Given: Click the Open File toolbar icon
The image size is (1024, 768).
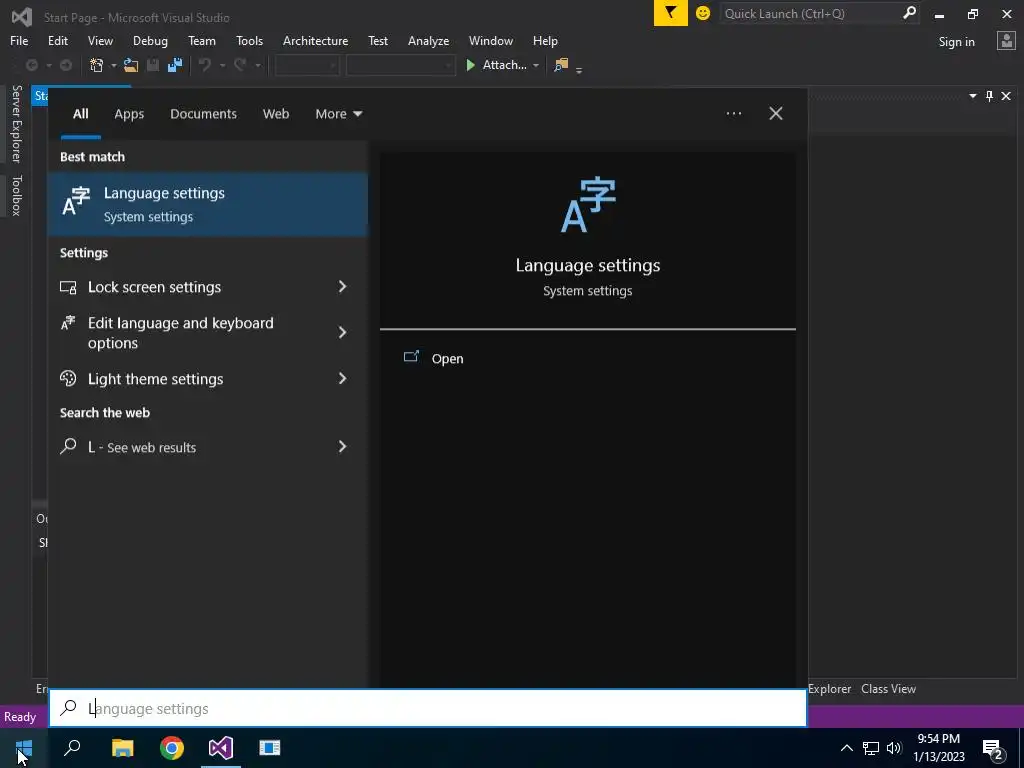Looking at the screenshot, I should [x=131, y=65].
